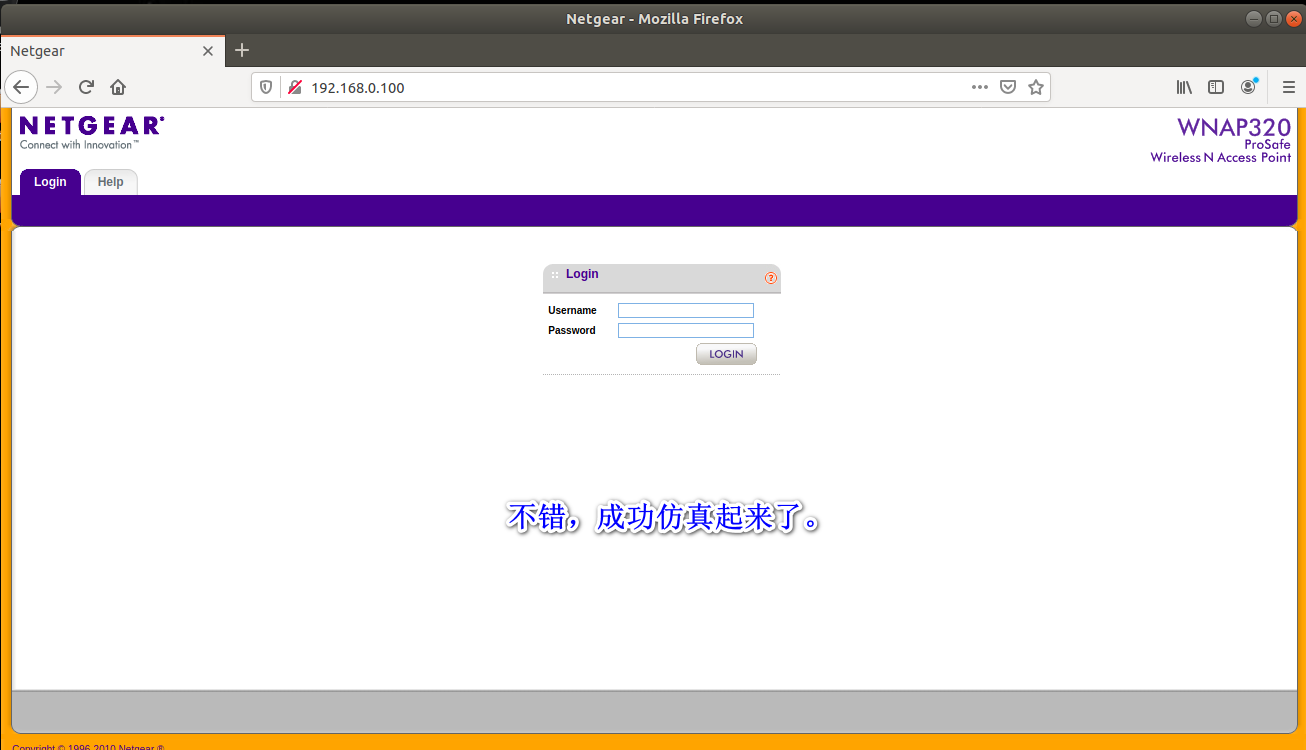Open Library bookmarks and history icon
This screenshot has width=1306, height=750.
(x=1184, y=87)
